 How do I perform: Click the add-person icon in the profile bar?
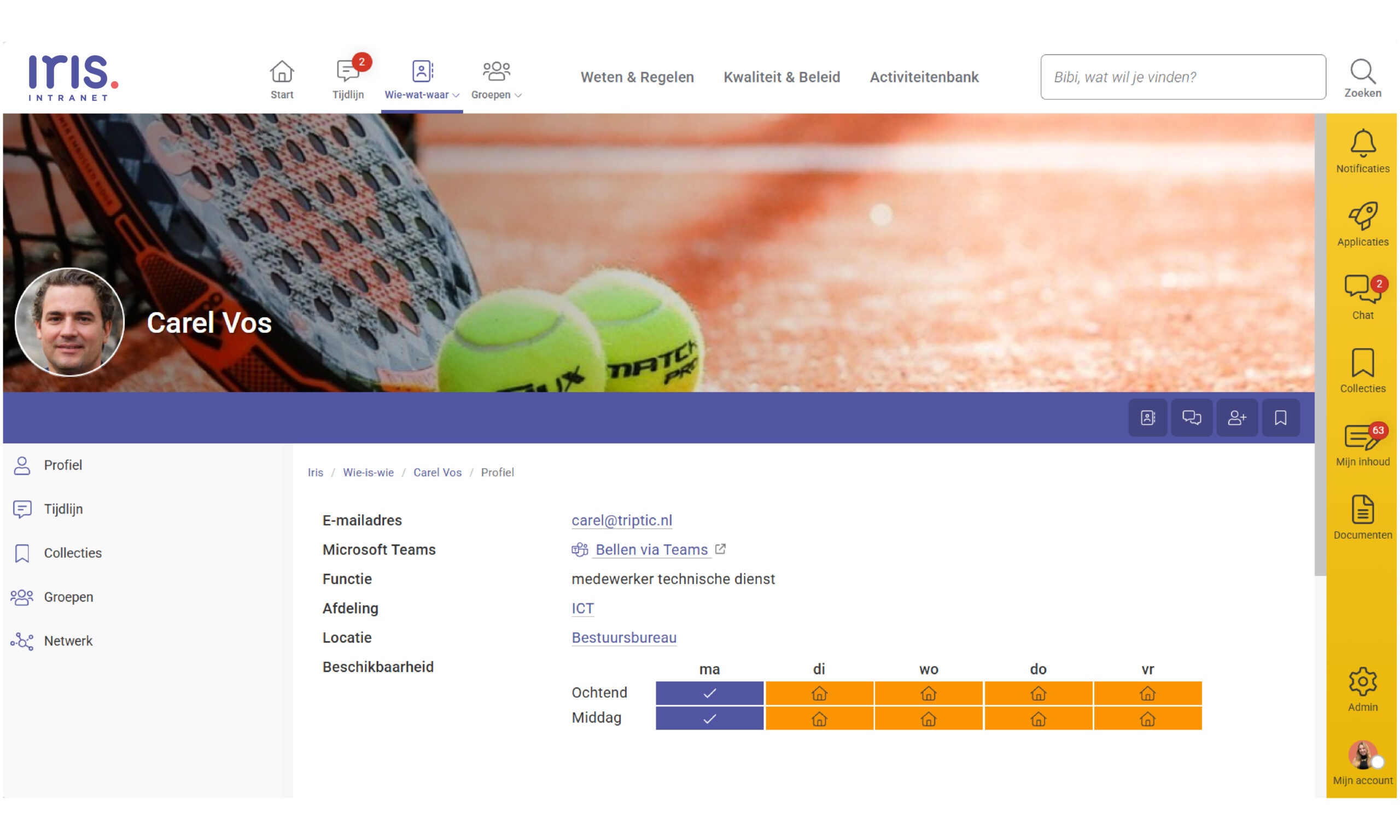[x=1237, y=418]
